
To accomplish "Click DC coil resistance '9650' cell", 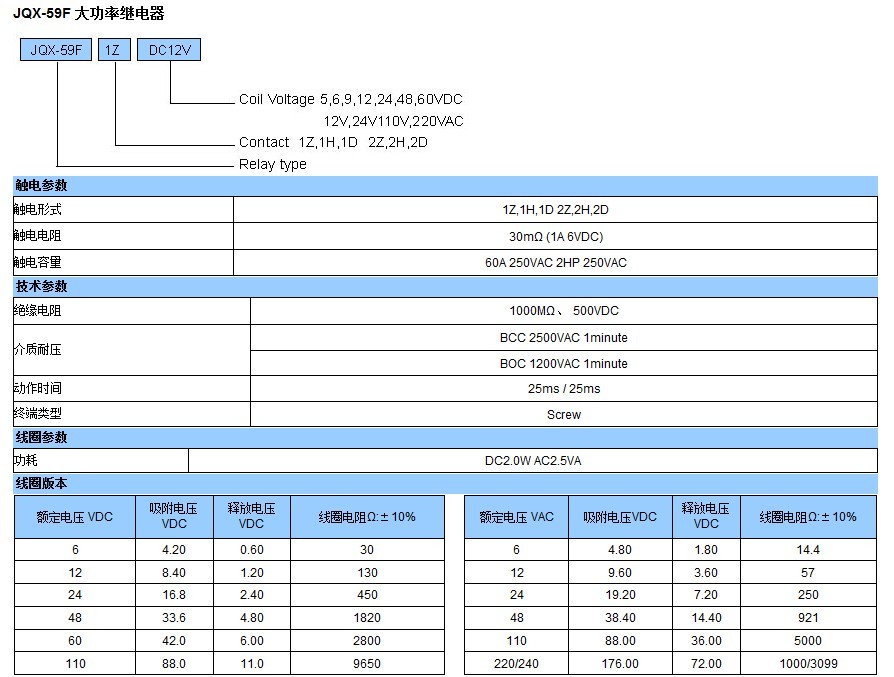I will pyautogui.click(x=367, y=663).
